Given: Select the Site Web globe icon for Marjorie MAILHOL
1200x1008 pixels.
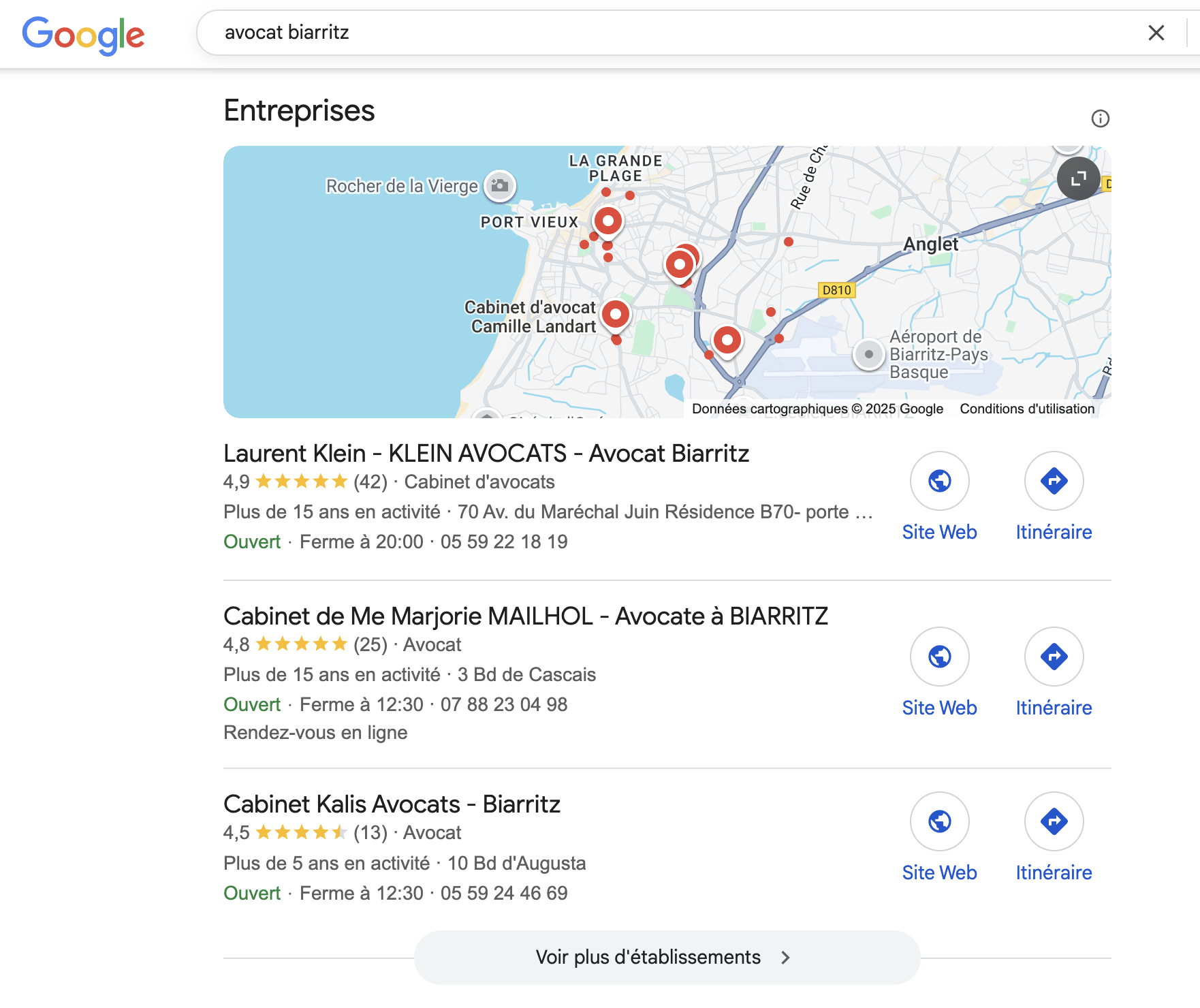Looking at the screenshot, I should [939, 656].
